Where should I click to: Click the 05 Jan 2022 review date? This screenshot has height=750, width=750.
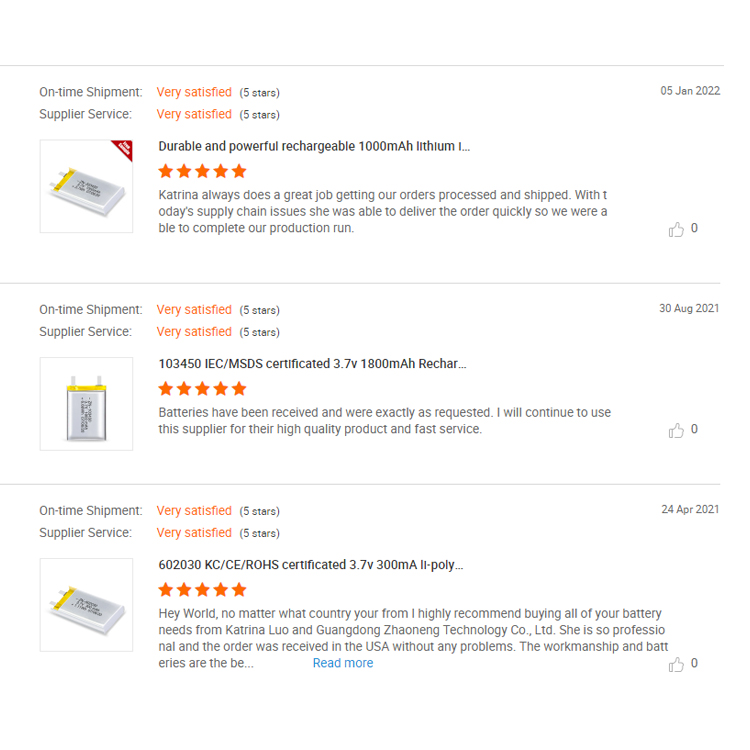[x=690, y=91]
